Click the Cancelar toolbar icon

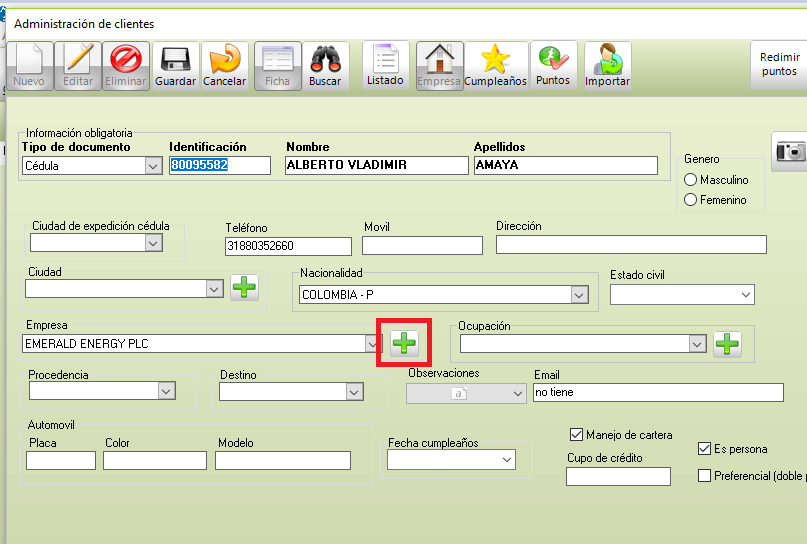224,60
